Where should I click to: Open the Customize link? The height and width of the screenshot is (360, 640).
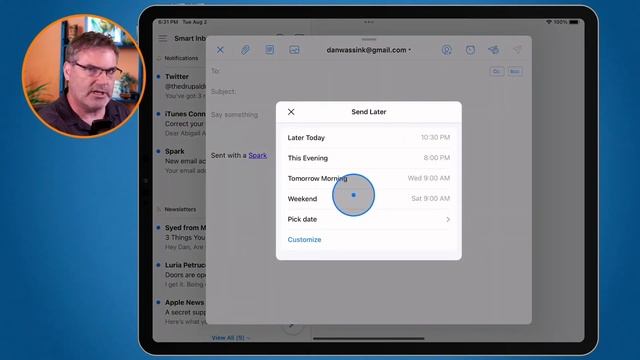(x=304, y=240)
